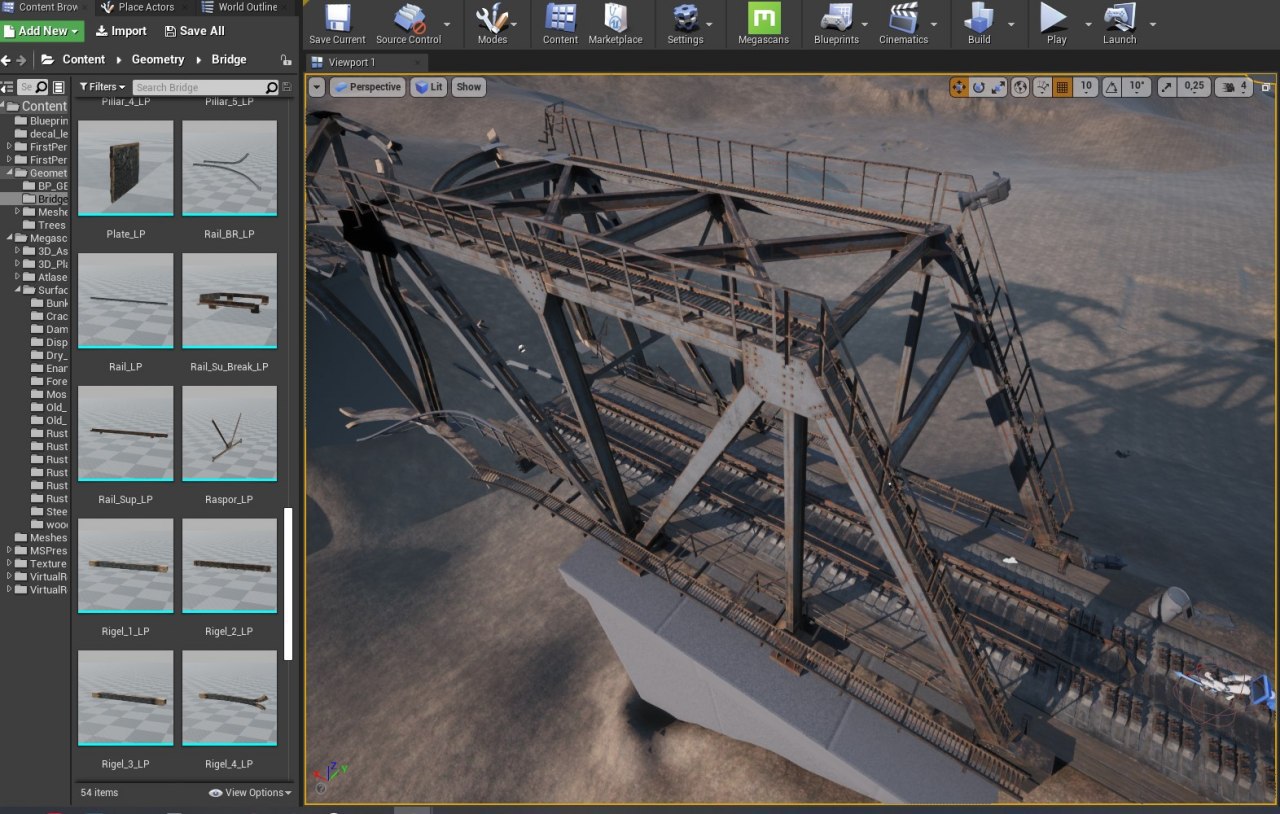Collapse the Megasc folder in the tree
This screenshot has width=1280, height=814.
coord(10,238)
